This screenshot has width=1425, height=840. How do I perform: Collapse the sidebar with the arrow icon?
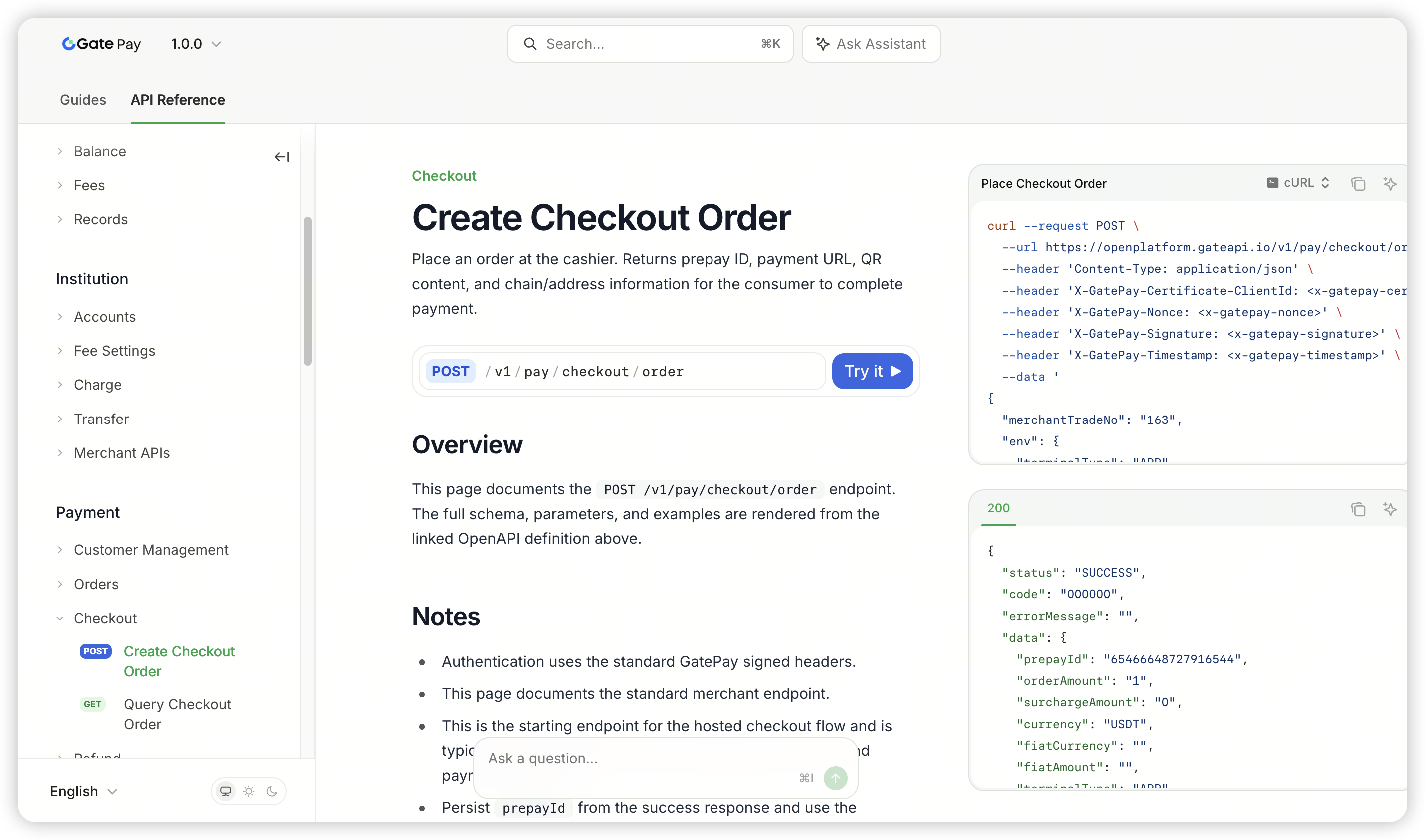tap(281, 157)
